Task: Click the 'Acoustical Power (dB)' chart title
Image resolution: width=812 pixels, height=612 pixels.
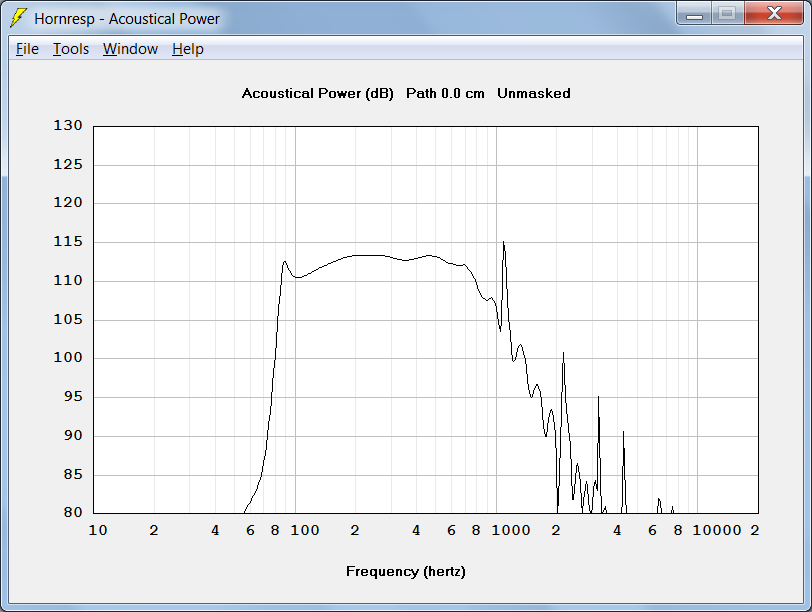Action: (317, 94)
